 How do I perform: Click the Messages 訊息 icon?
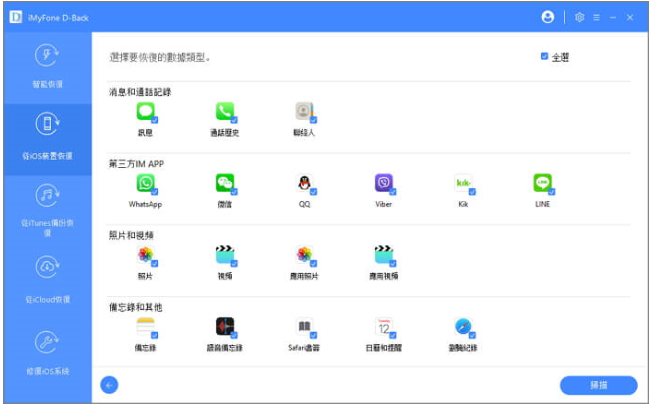click(145, 111)
